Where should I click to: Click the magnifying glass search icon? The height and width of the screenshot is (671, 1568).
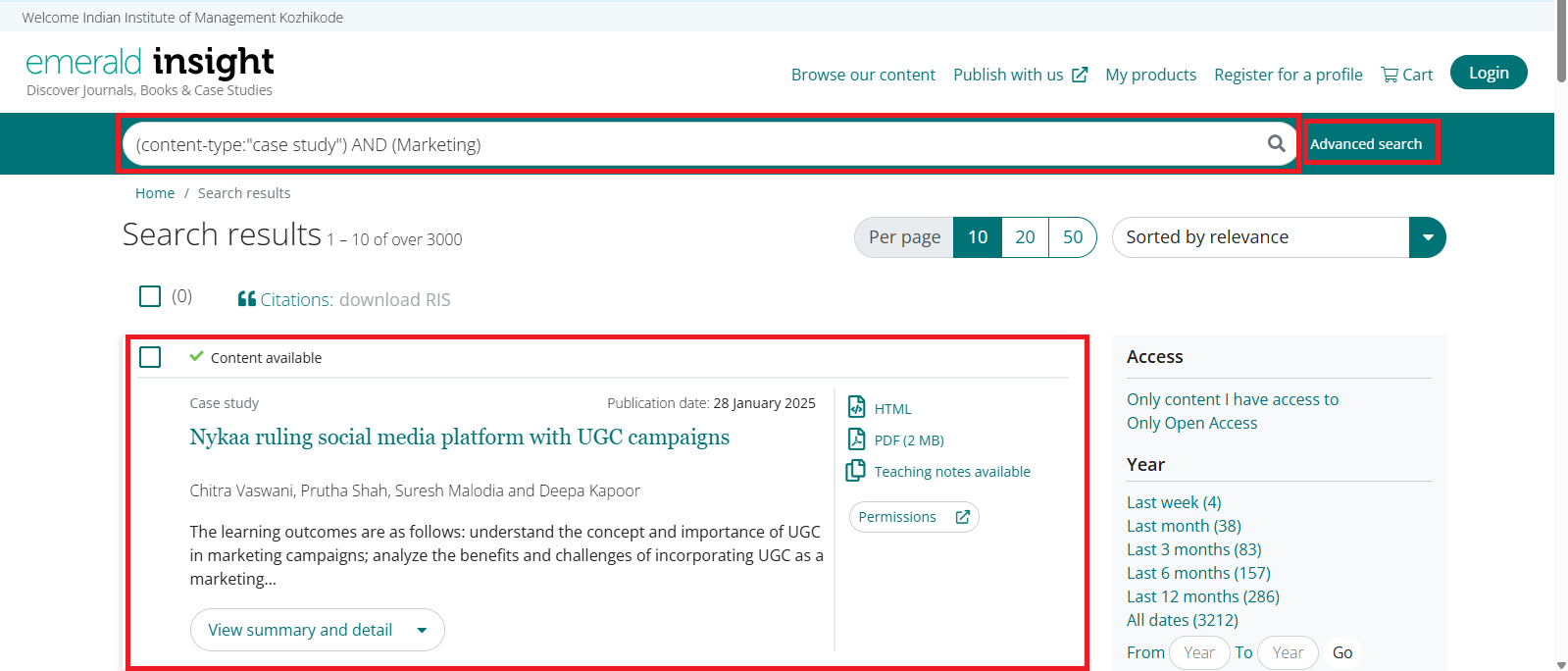pos(1276,143)
